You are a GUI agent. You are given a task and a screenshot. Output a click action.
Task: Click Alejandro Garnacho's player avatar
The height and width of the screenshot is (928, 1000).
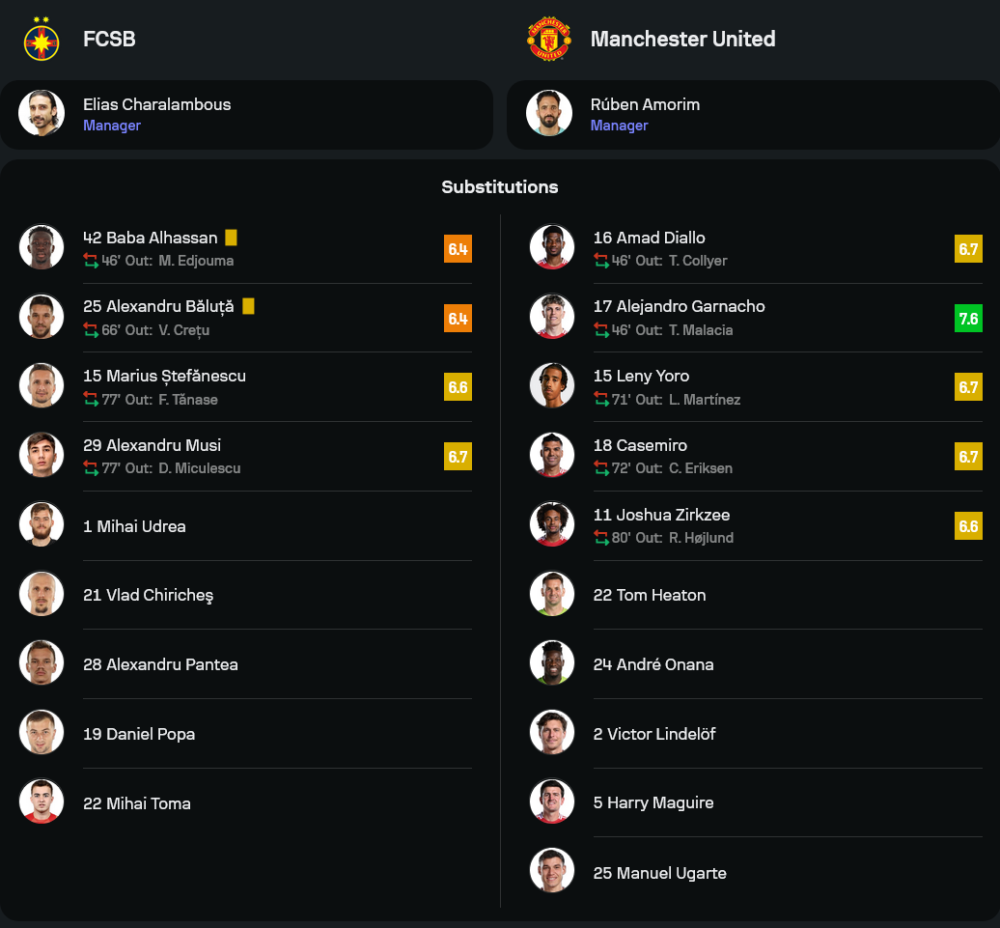tap(552, 317)
